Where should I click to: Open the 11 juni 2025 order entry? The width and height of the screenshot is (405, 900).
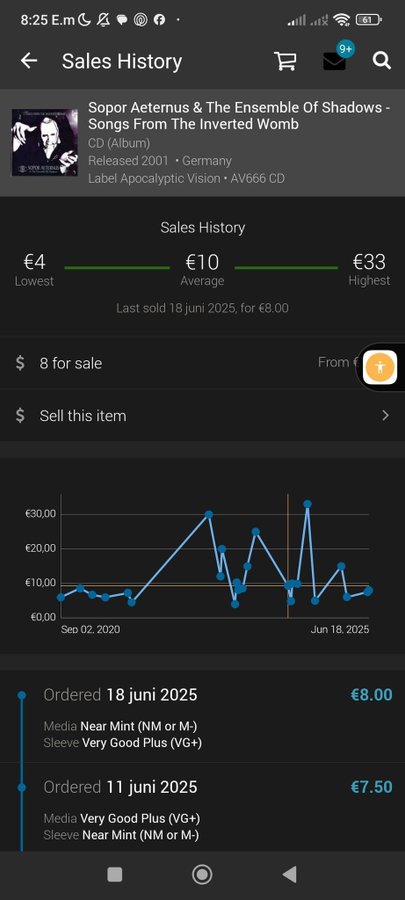click(x=202, y=807)
